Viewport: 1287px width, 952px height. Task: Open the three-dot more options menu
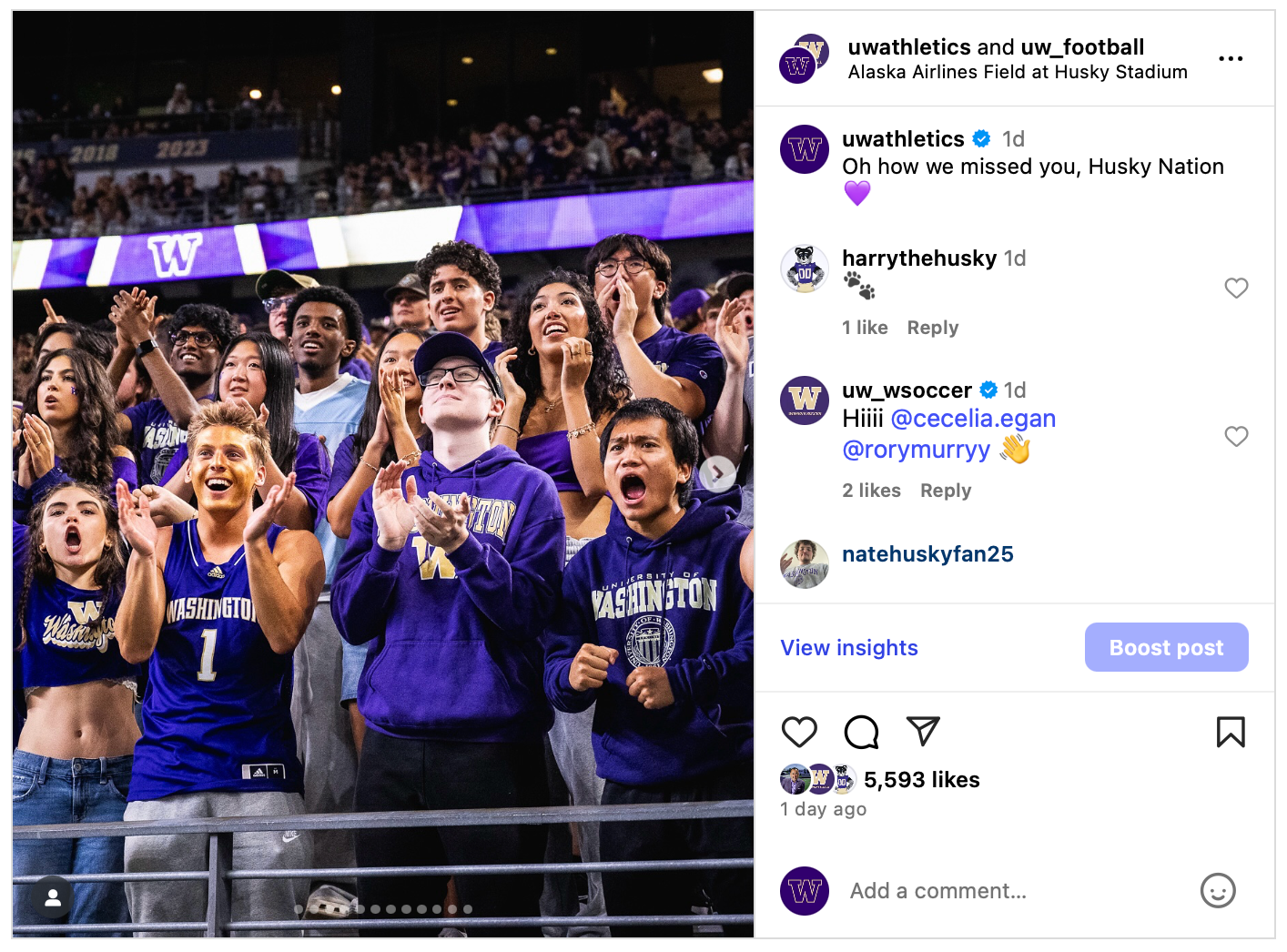tap(1231, 59)
